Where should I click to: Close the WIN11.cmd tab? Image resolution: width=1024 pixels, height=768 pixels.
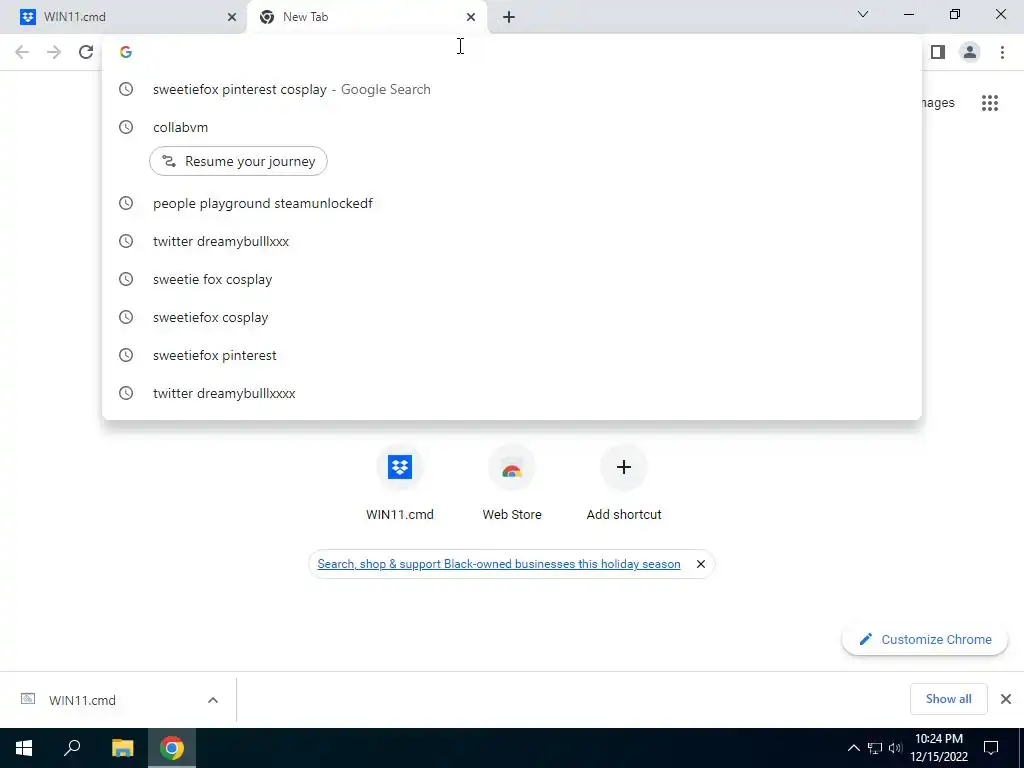pos(232,17)
